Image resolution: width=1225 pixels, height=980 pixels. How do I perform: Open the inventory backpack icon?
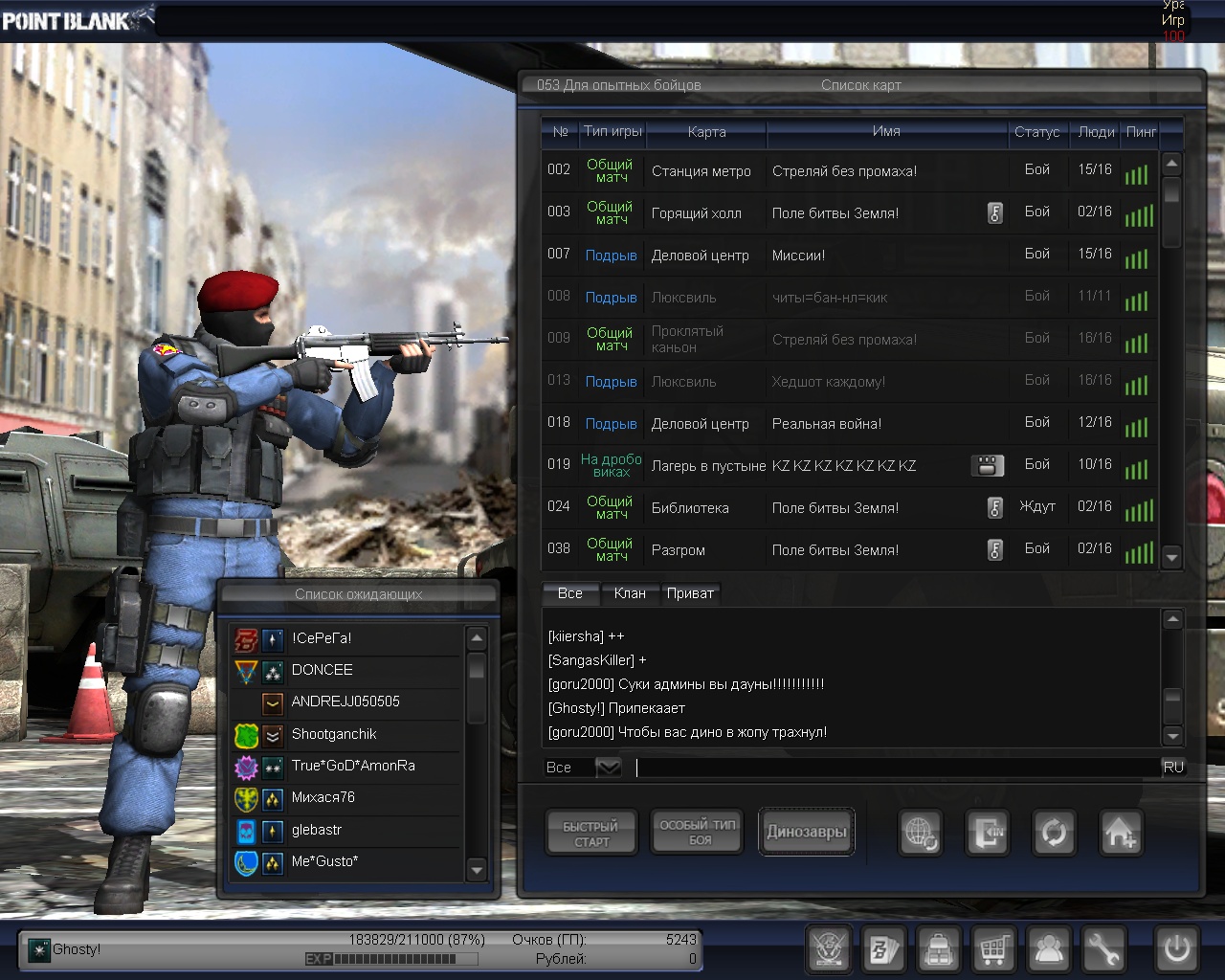939,949
